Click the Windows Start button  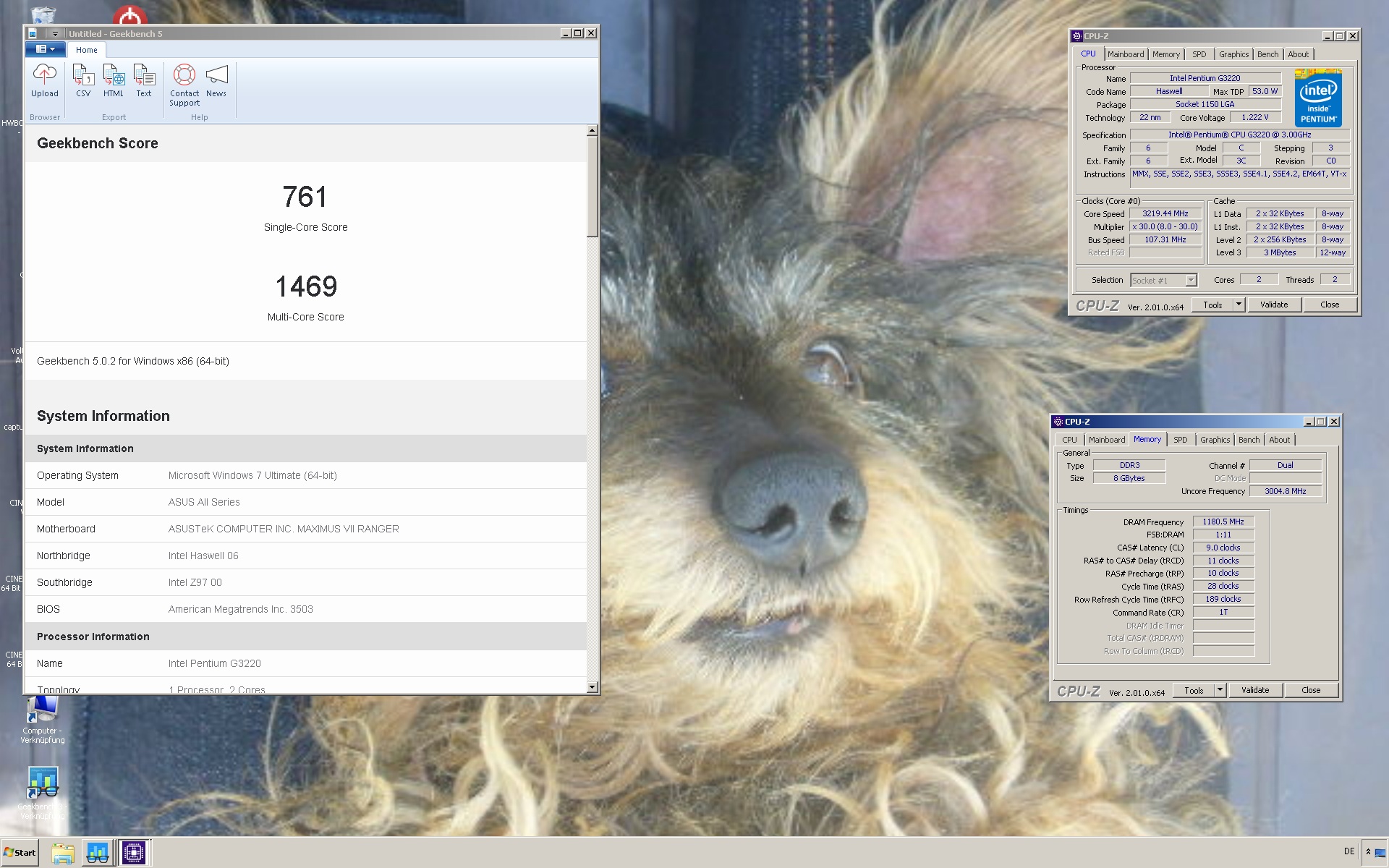(20, 852)
